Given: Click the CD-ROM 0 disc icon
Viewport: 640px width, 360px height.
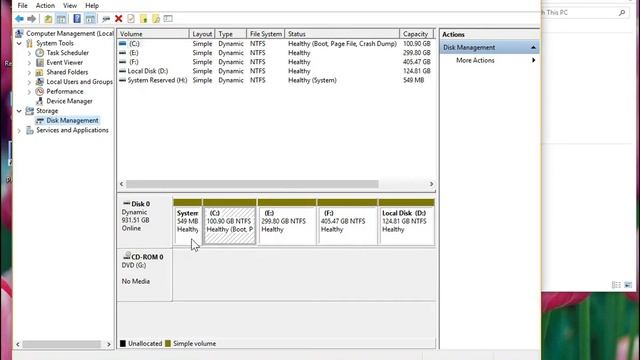Looking at the screenshot, I should (x=127, y=256).
